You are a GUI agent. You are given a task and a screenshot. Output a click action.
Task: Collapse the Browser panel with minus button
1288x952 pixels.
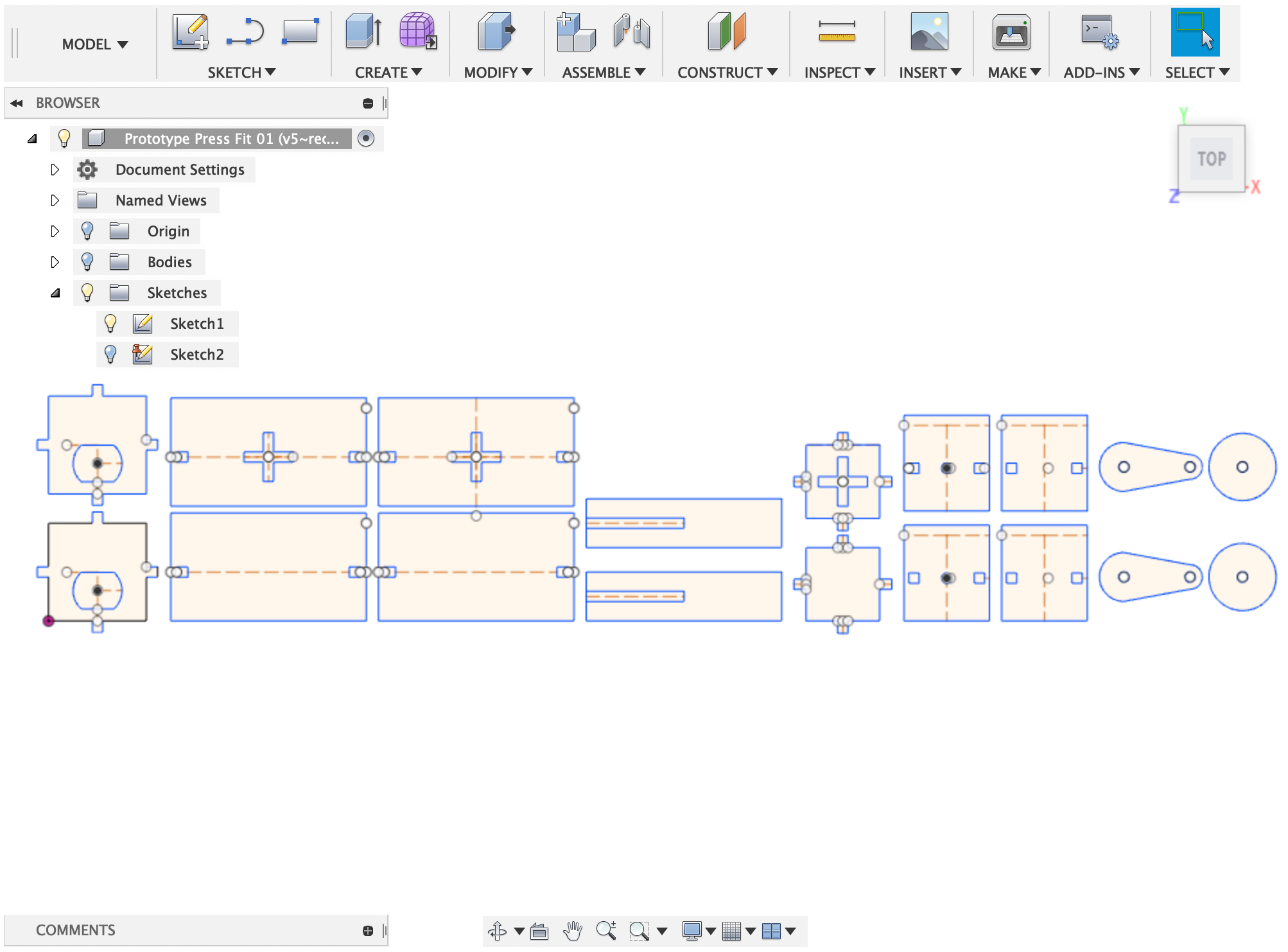tap(368, 103)
